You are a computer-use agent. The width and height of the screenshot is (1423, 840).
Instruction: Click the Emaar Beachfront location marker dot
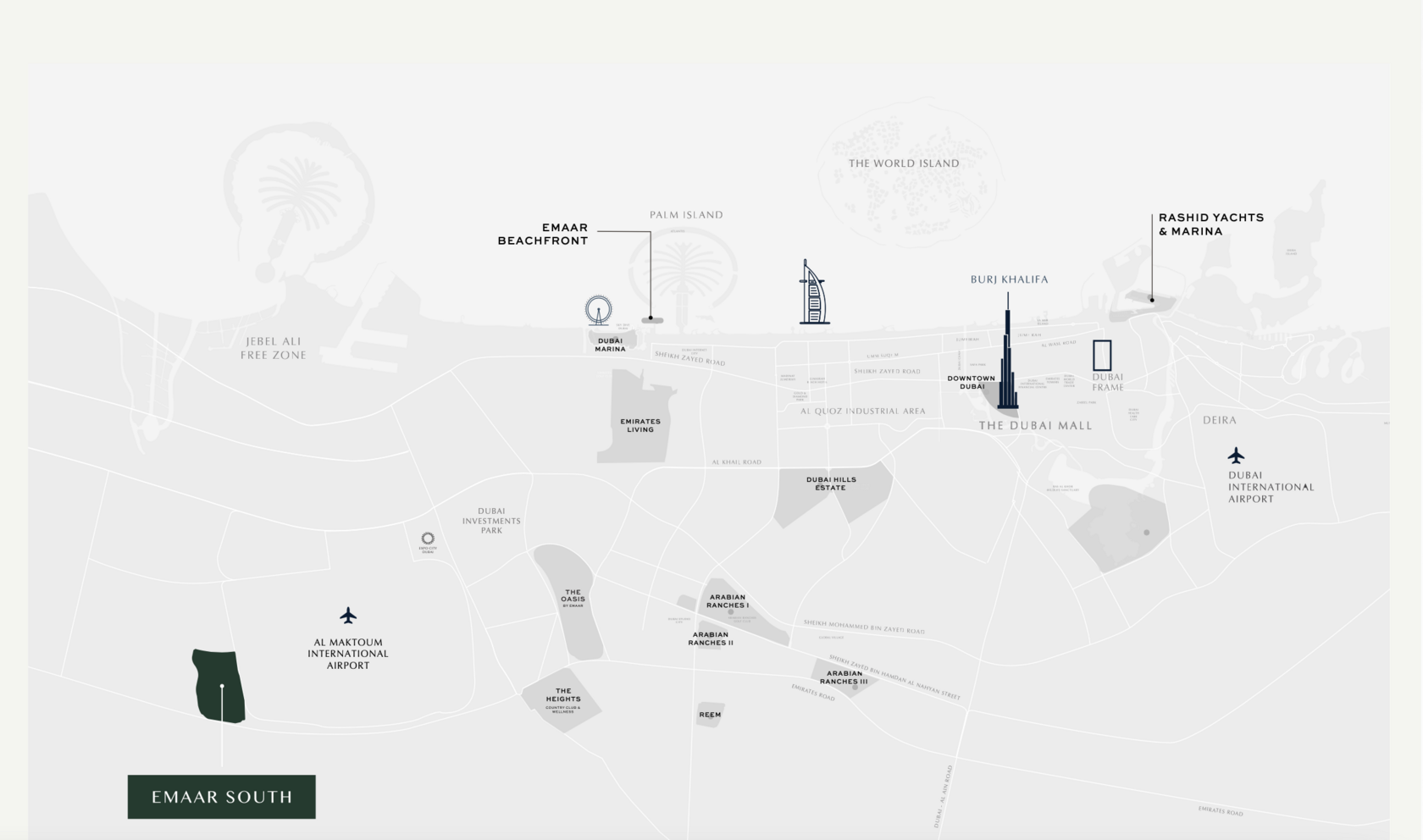[651, 318]
